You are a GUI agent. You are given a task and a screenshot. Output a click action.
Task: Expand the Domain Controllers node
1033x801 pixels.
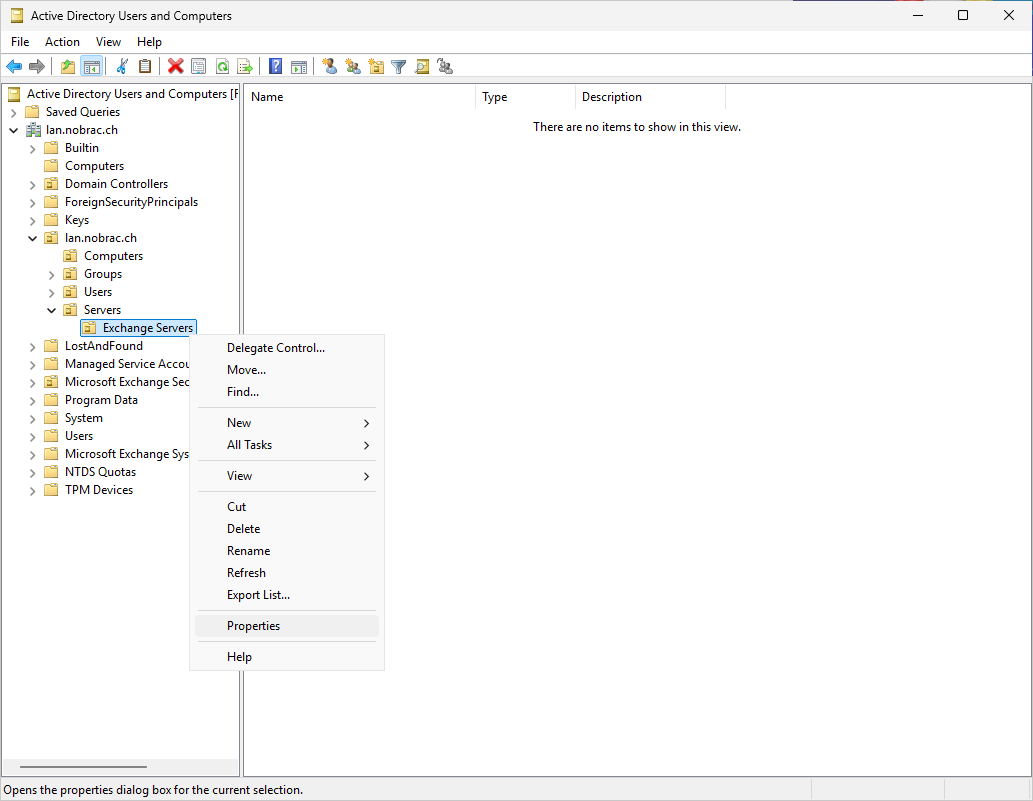(x=32, y=185)
